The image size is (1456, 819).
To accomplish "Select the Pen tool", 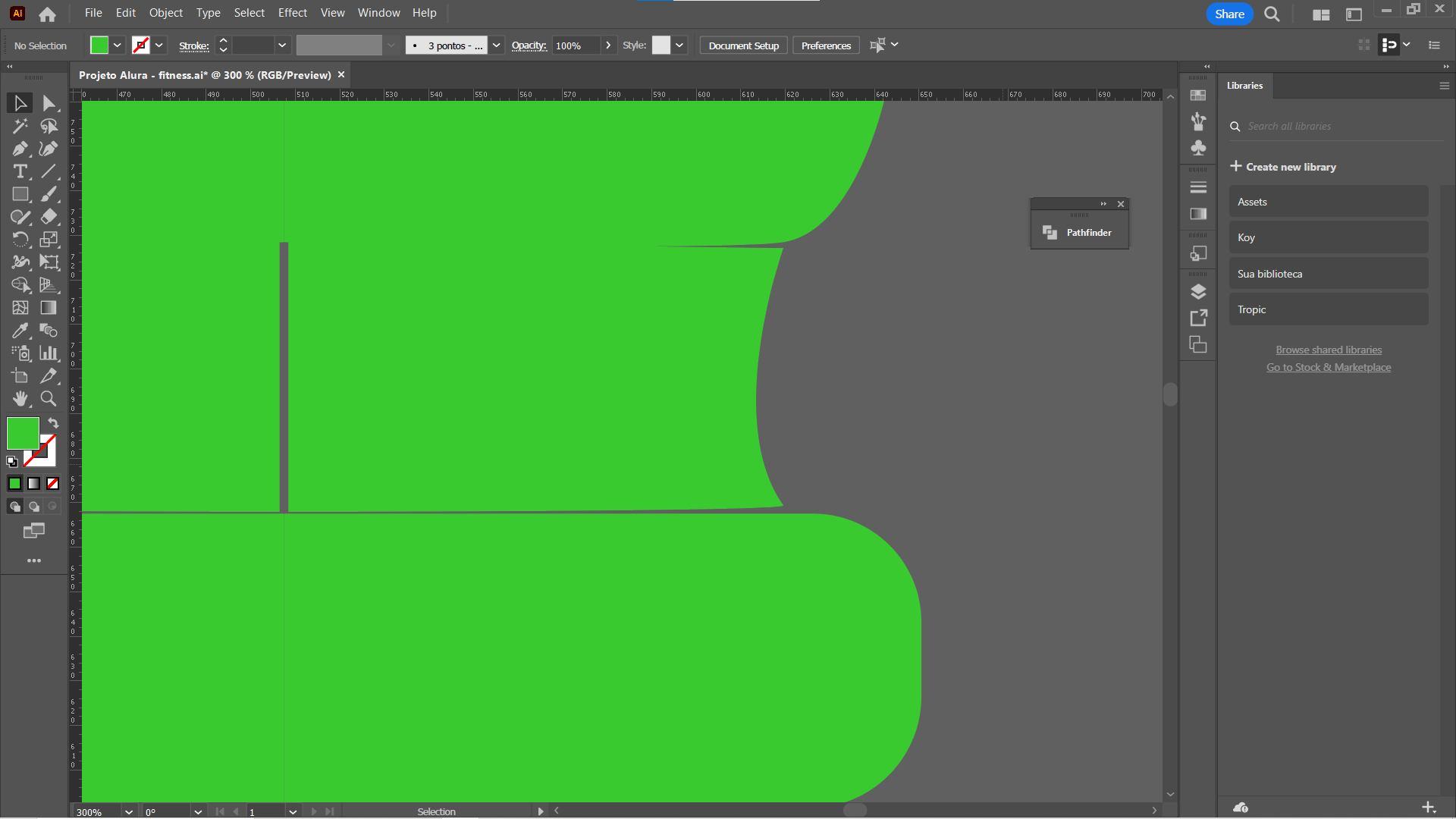I will [x=20, y=149].
